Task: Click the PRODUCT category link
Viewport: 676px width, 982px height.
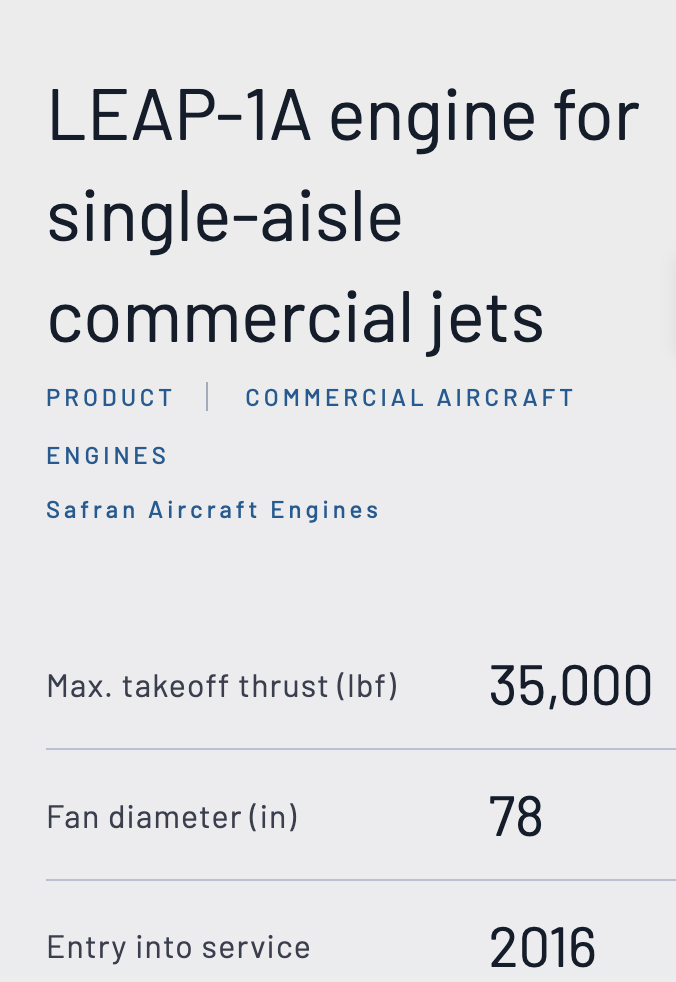Action: pos(110,398)
